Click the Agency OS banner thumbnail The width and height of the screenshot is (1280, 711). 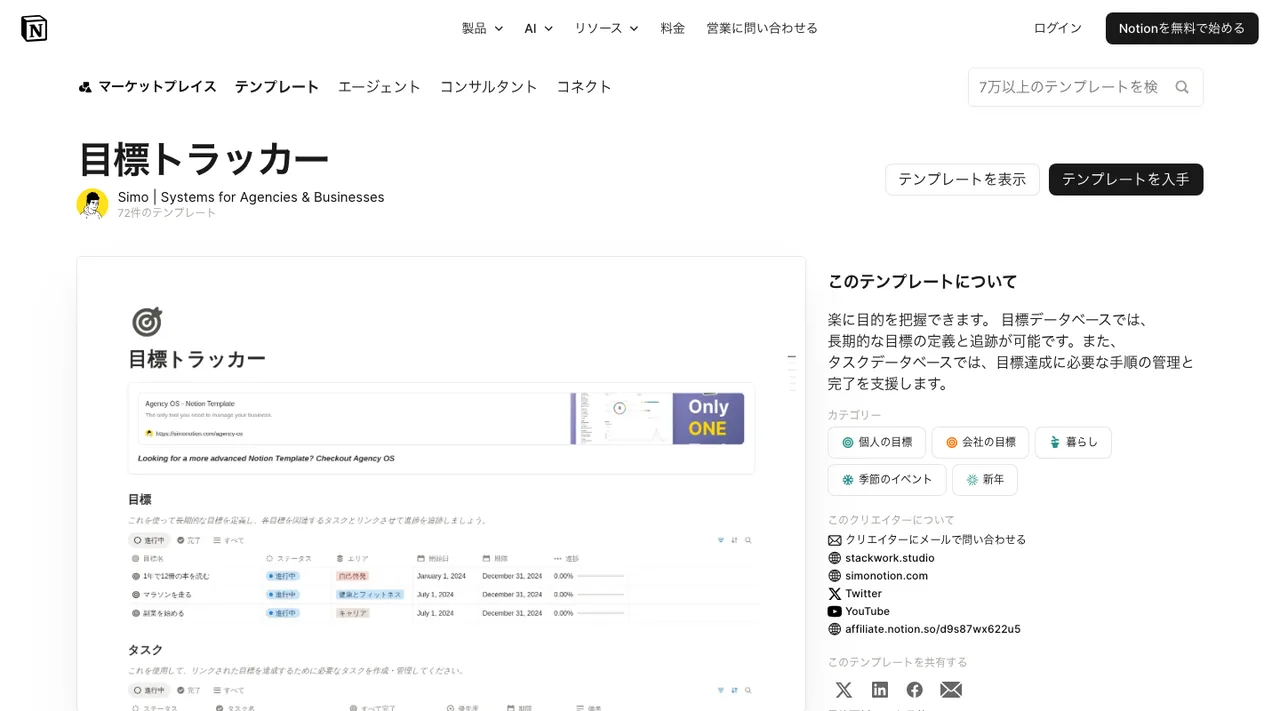point(657,419)
